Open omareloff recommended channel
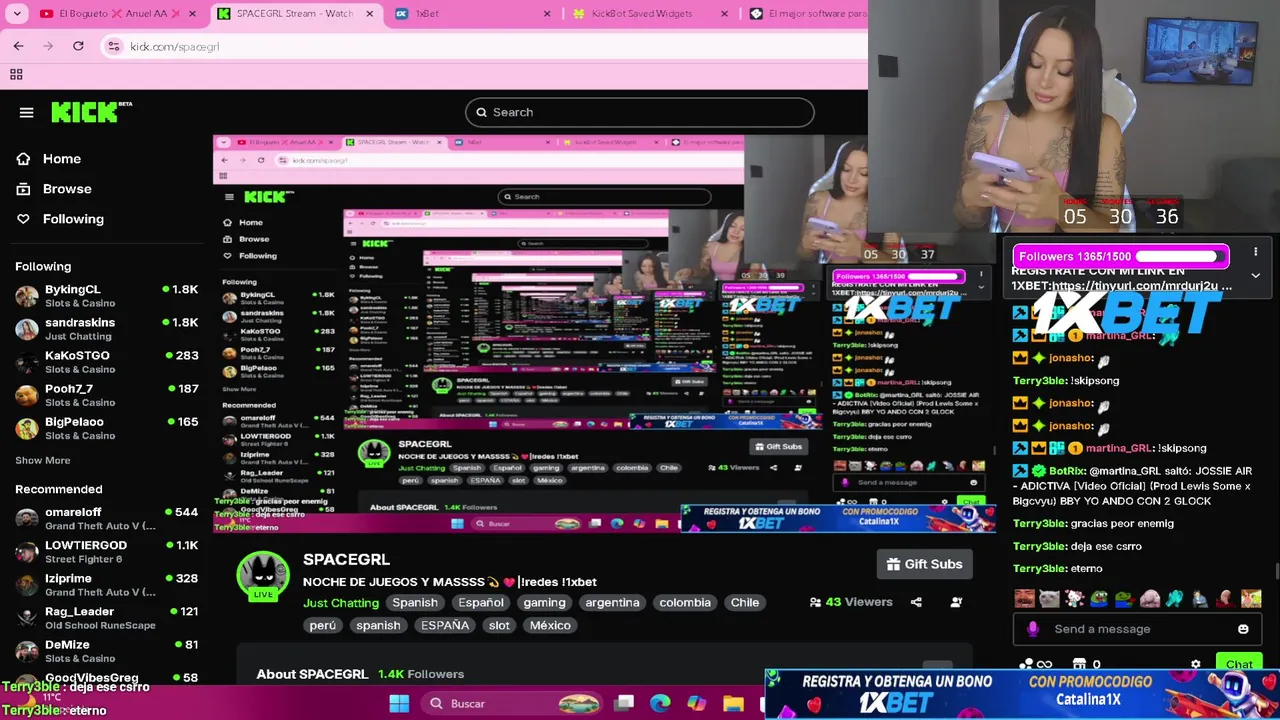The width and height of the screenshot is (1280, 720). [106, 518]
